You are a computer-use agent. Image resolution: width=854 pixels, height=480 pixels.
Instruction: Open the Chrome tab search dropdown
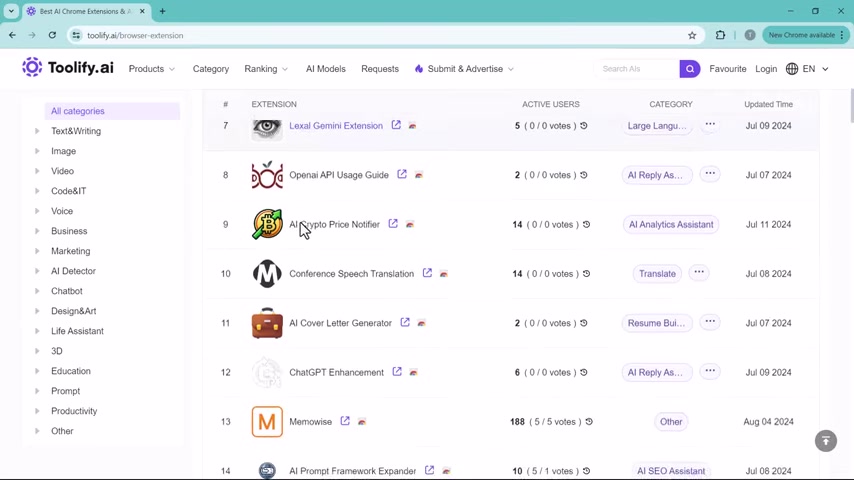[x=11, y=11]
